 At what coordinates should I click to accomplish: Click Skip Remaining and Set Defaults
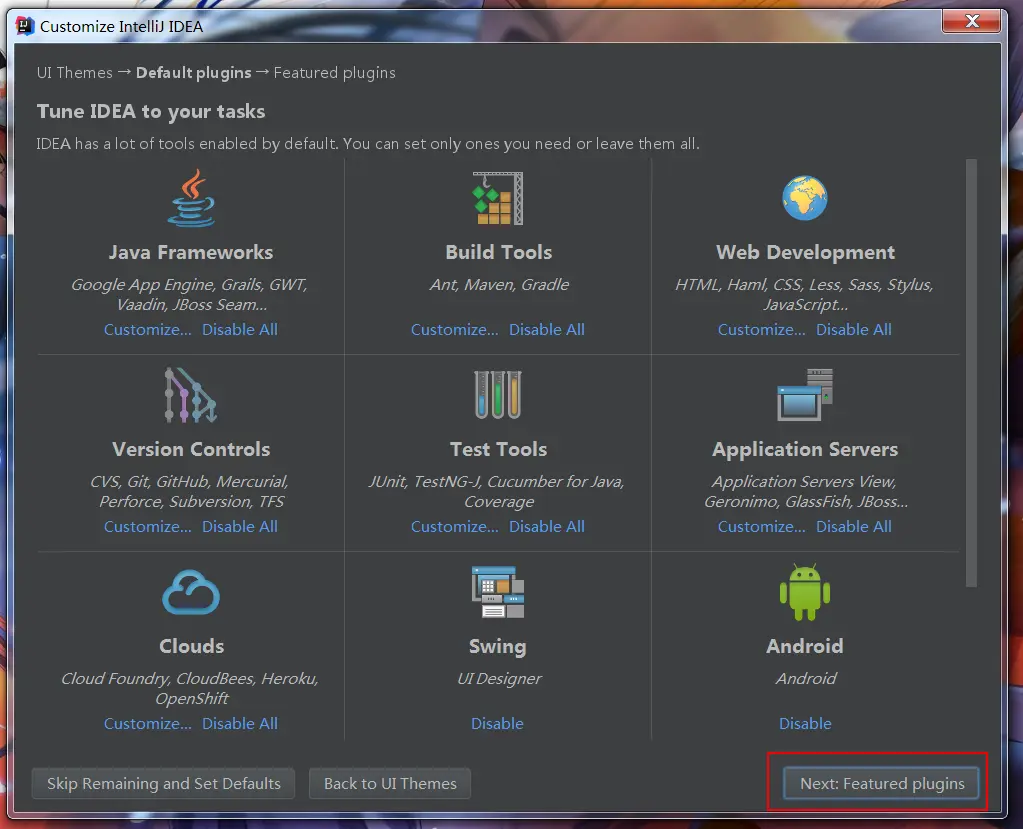tap(163, 783)
